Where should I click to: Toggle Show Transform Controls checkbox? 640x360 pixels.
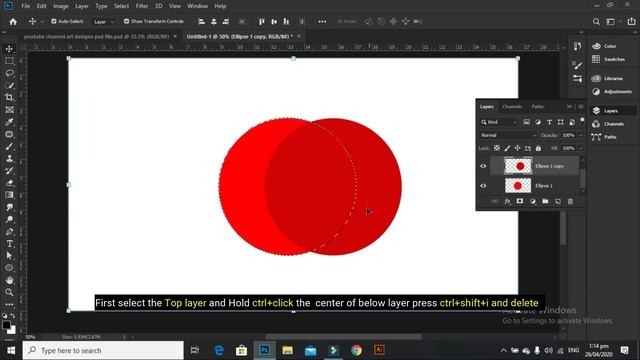(x=127, y=21)
